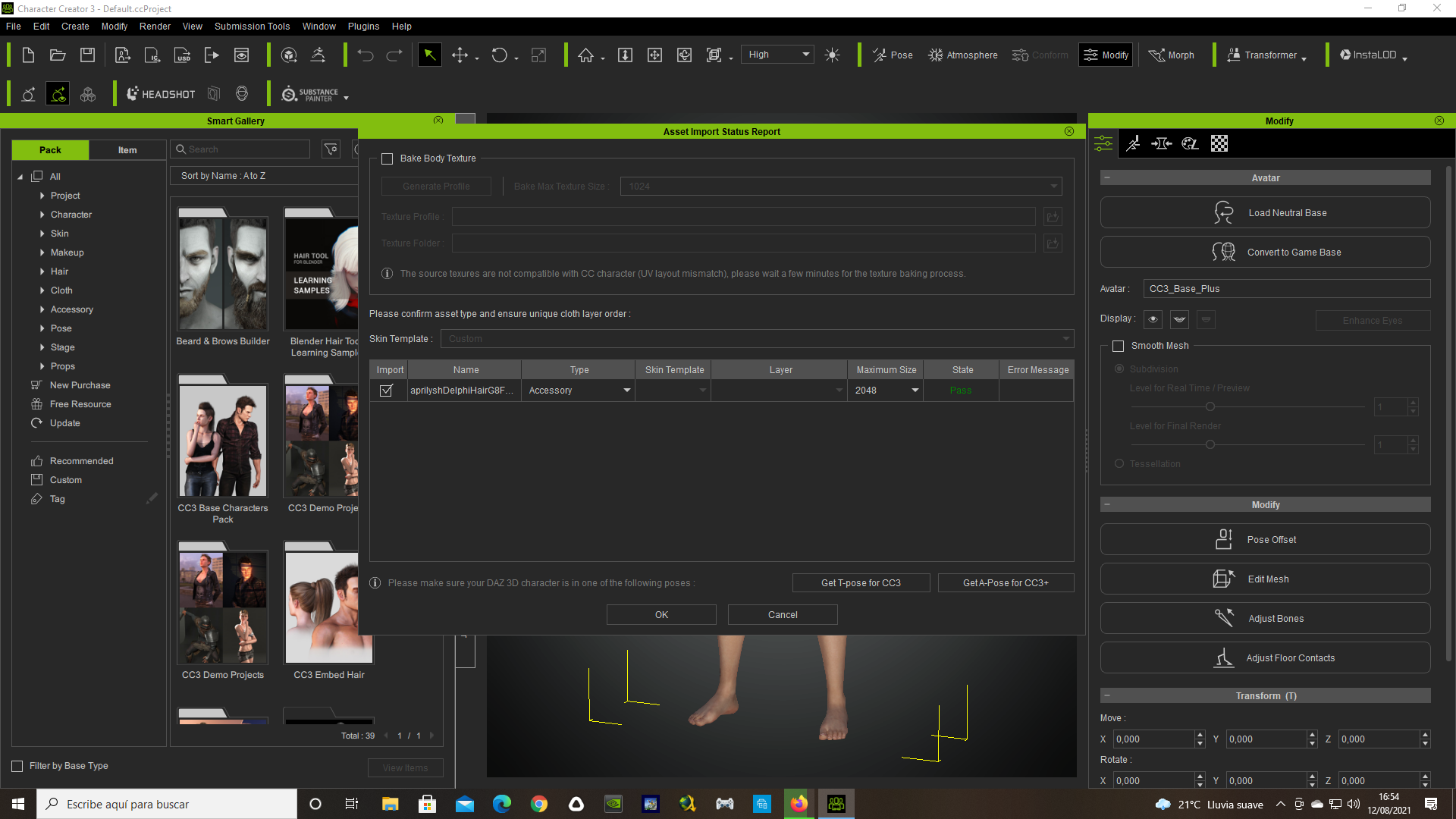Collapse the Transform section

1107,695
